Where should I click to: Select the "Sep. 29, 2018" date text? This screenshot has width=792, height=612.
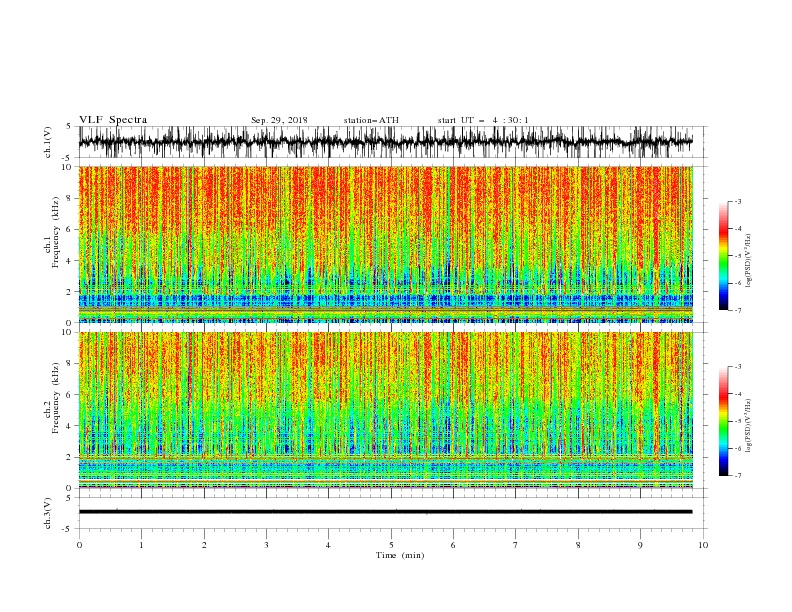[x=279, y=120]
